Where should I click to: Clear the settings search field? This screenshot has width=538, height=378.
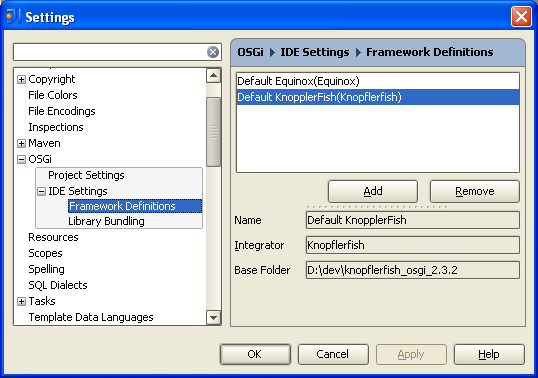[x=213, y=52]
